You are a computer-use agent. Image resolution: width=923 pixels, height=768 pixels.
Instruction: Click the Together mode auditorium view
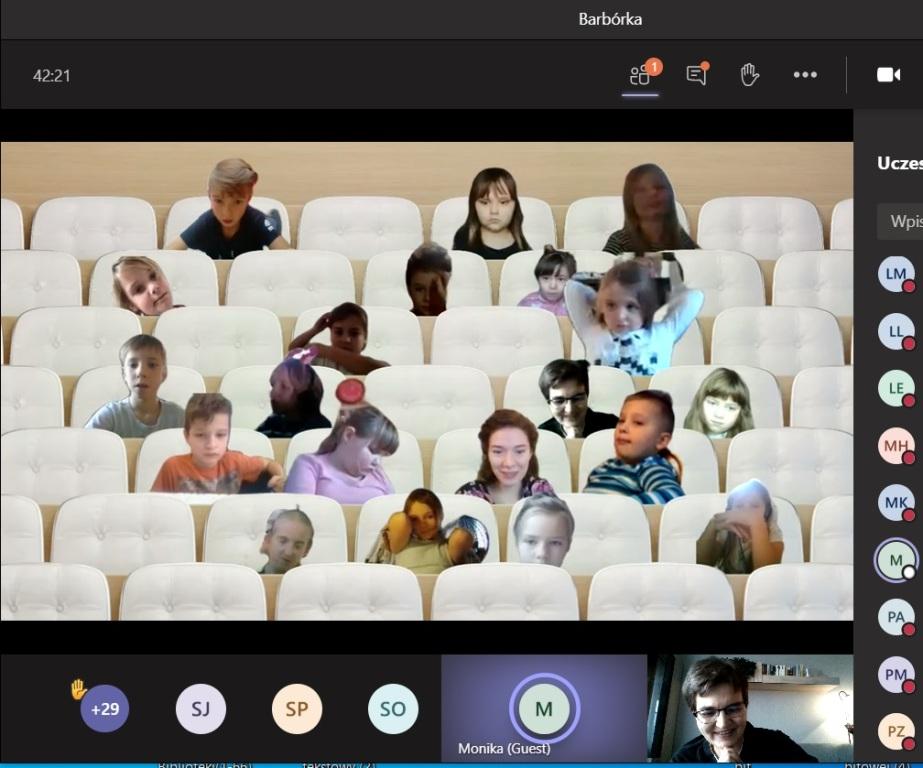click(427, 381)
